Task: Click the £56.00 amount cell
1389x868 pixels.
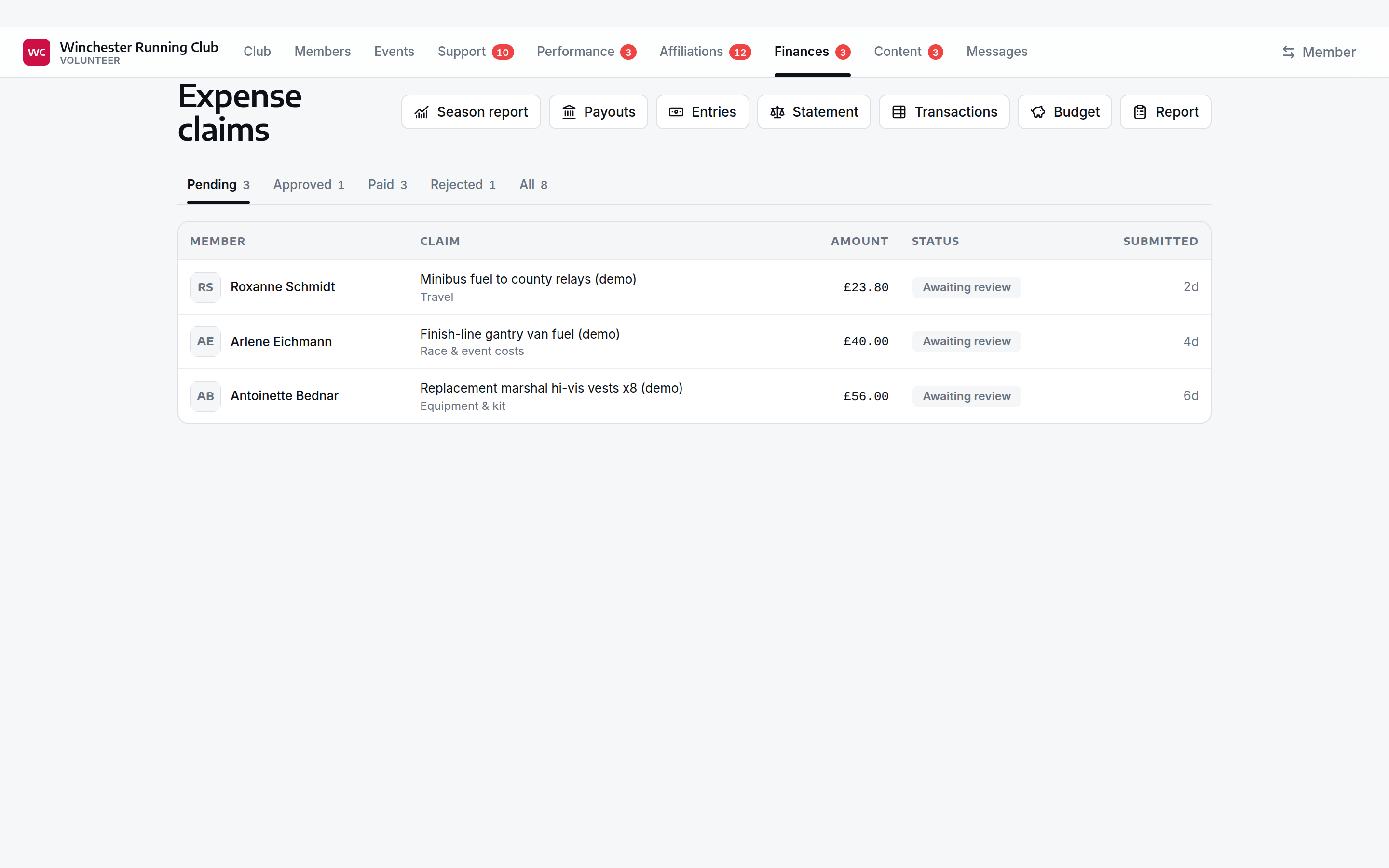Action: pyautogui.click(x=866, y=396)
